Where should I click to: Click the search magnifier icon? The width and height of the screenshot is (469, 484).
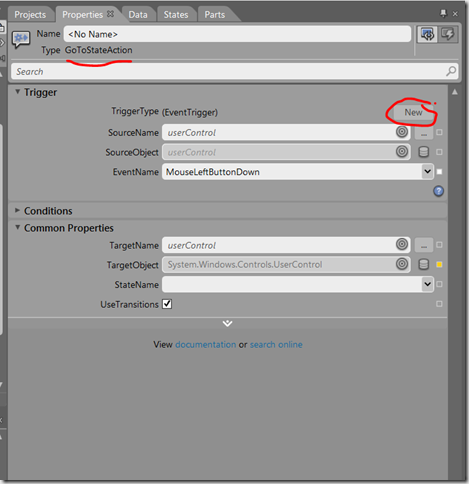tap(451, 71)
